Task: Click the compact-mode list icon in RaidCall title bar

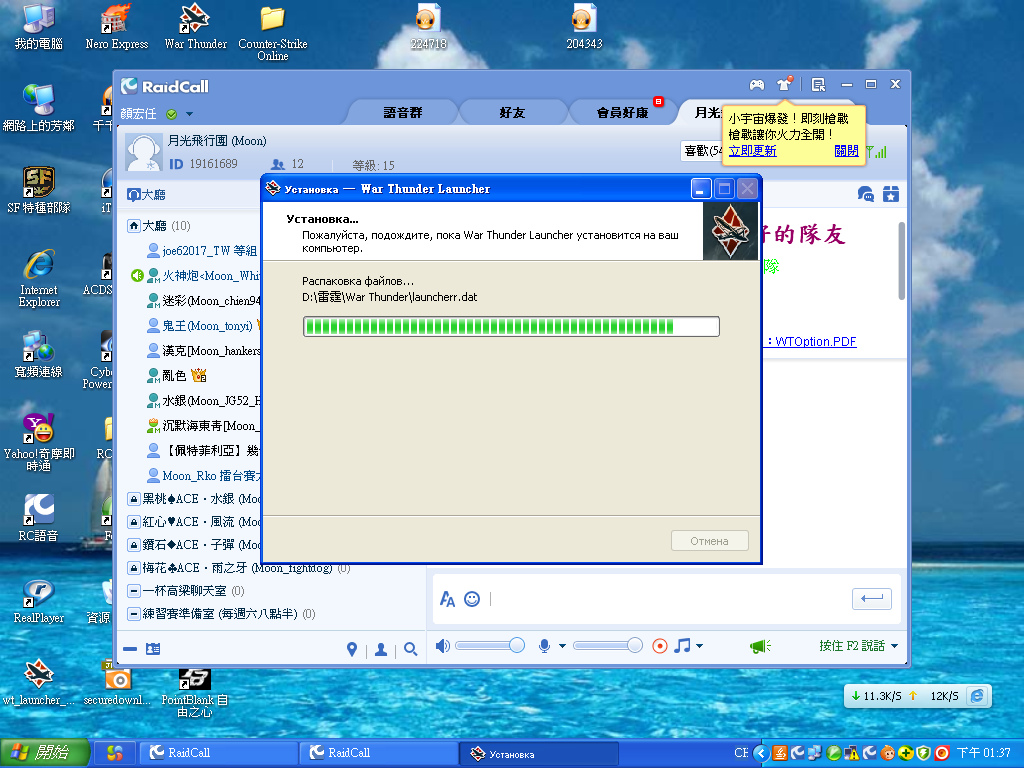Action: tap(818, 85)
